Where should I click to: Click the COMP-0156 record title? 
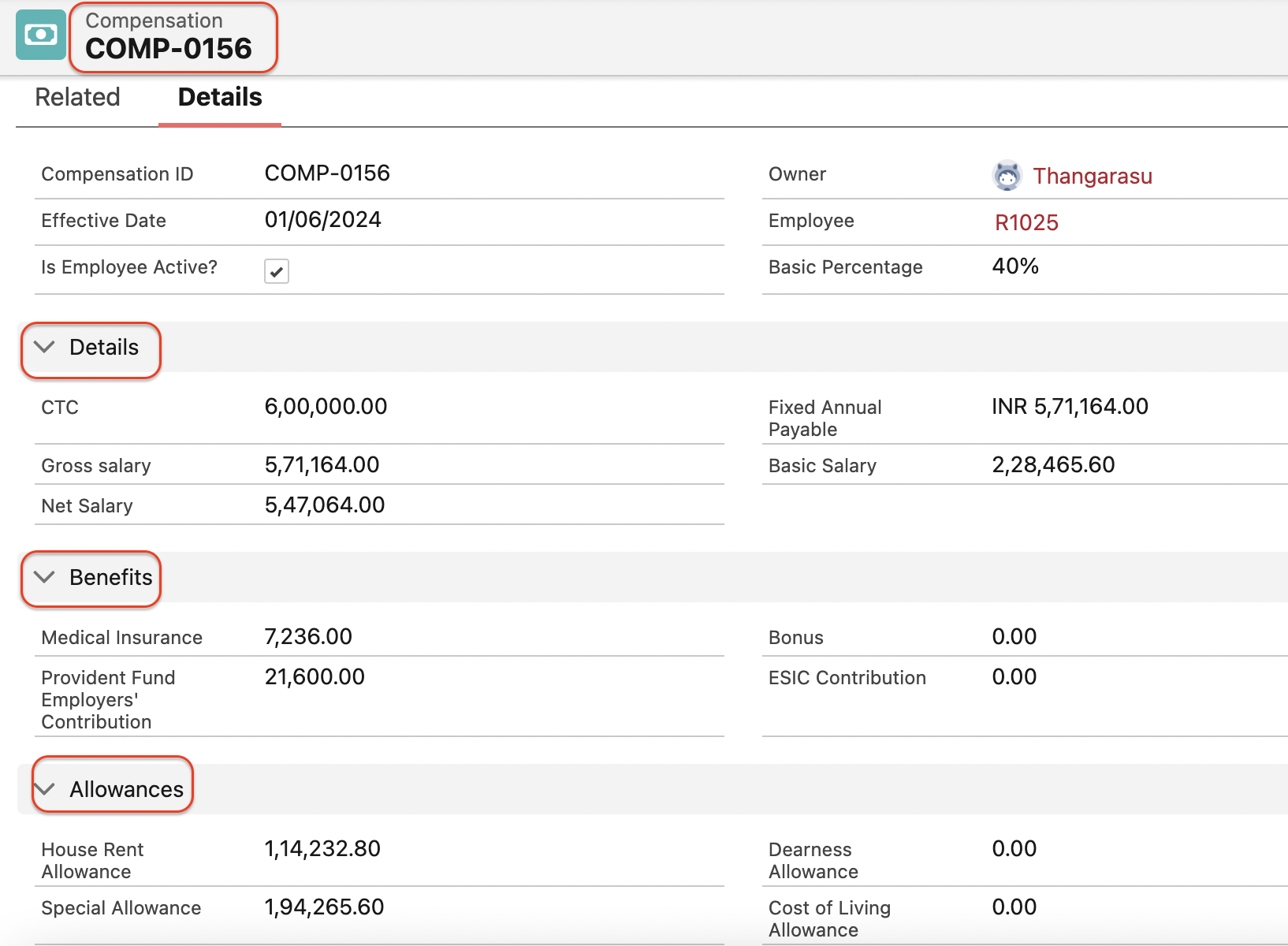pyautogui.click(x=169, y=49)
